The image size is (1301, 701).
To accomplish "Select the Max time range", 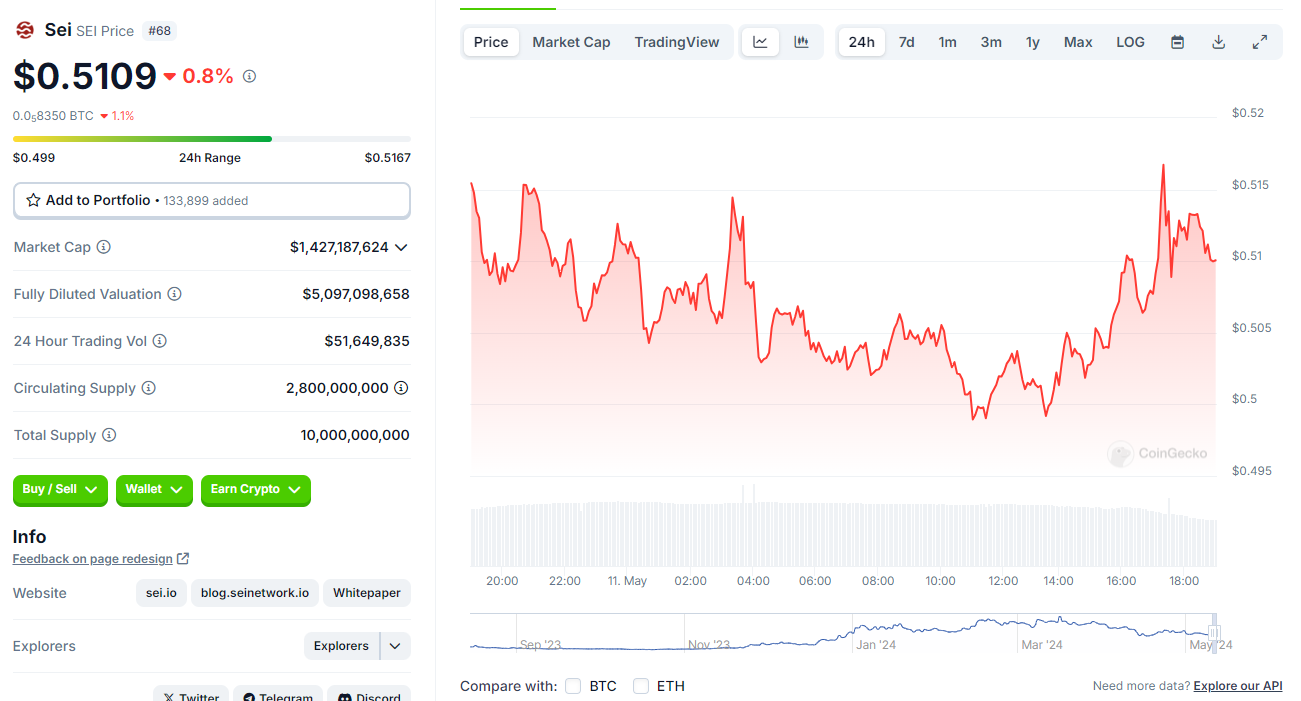I will tap(1078, 42).
